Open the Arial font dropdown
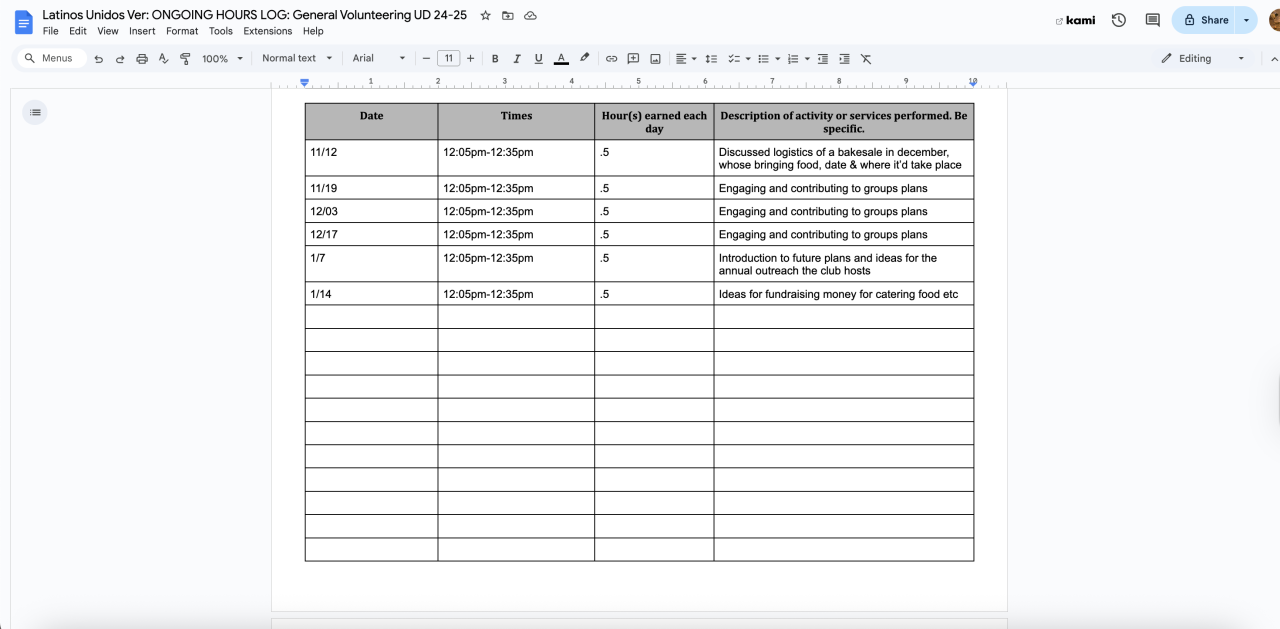Viewport: 1280px width, 629px height. (x=379, y=59)
